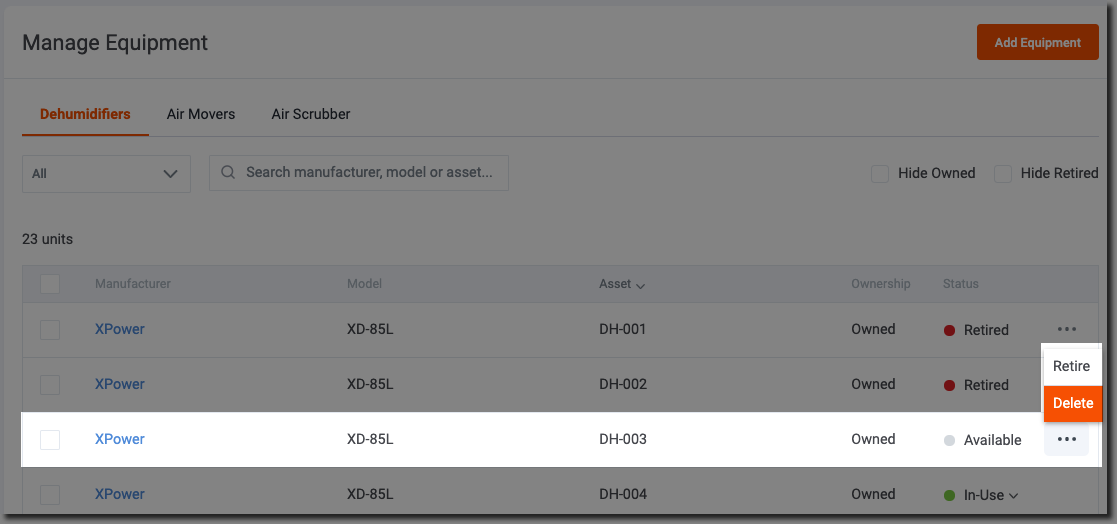
Task: Check the select-all header checkbox
Action: (x=50, y=284)
